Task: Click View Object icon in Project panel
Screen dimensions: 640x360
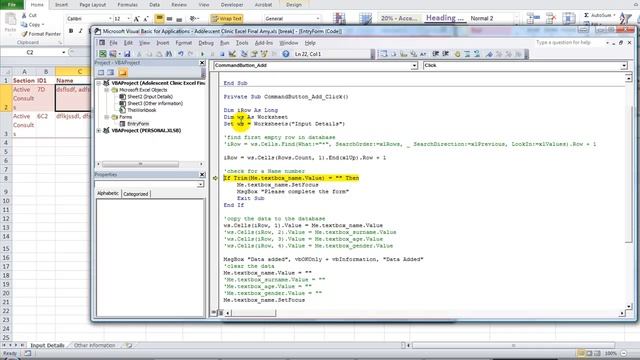Action: tap(111, 73)
